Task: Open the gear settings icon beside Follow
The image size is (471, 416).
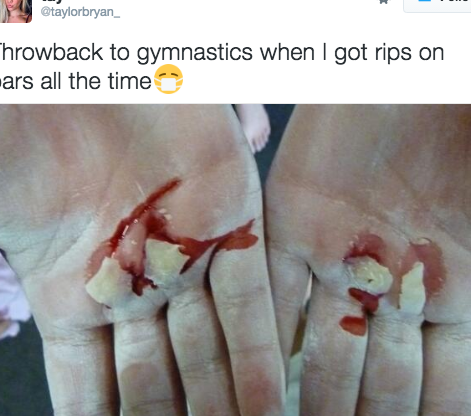Action: [384, 2]
